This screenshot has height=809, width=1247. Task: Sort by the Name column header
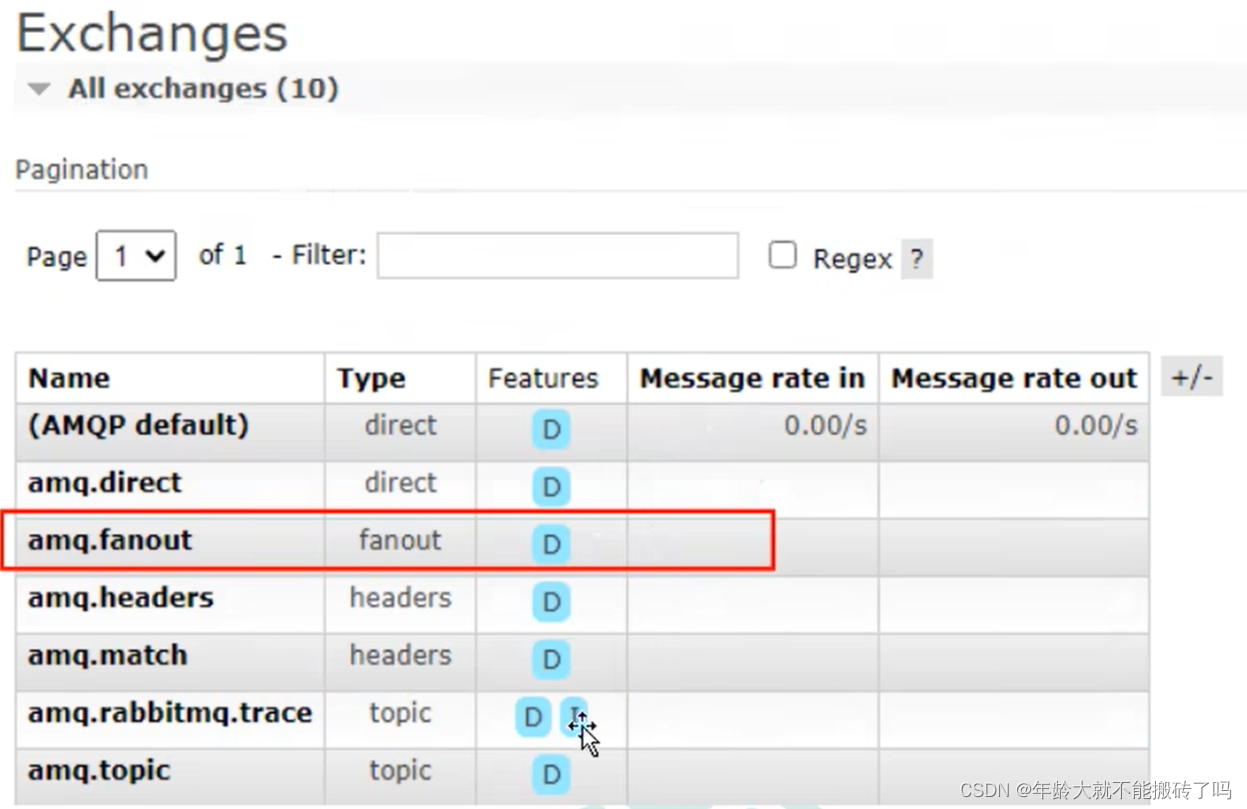coord(69,379)
